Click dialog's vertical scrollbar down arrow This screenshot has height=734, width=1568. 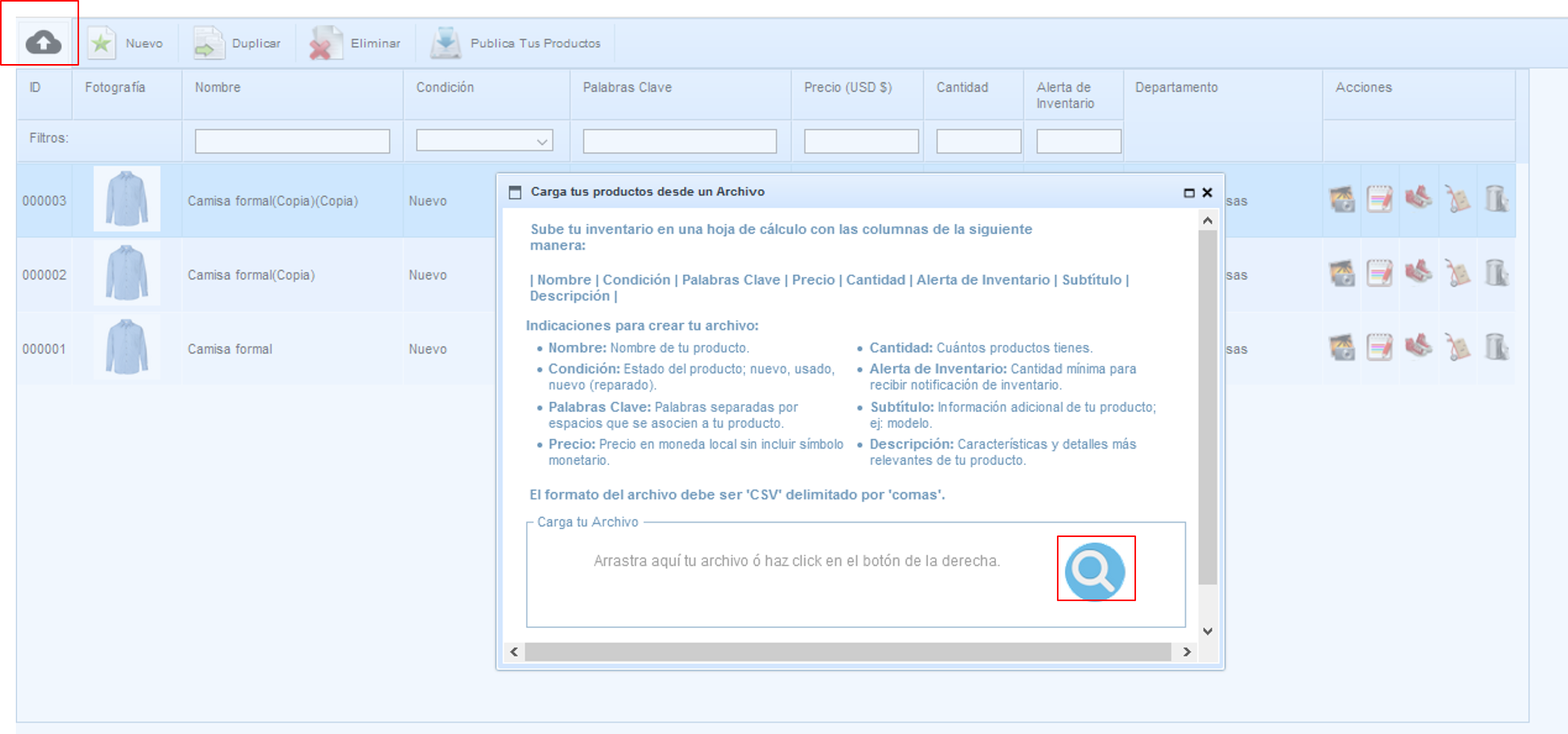tap(1207, 631)
